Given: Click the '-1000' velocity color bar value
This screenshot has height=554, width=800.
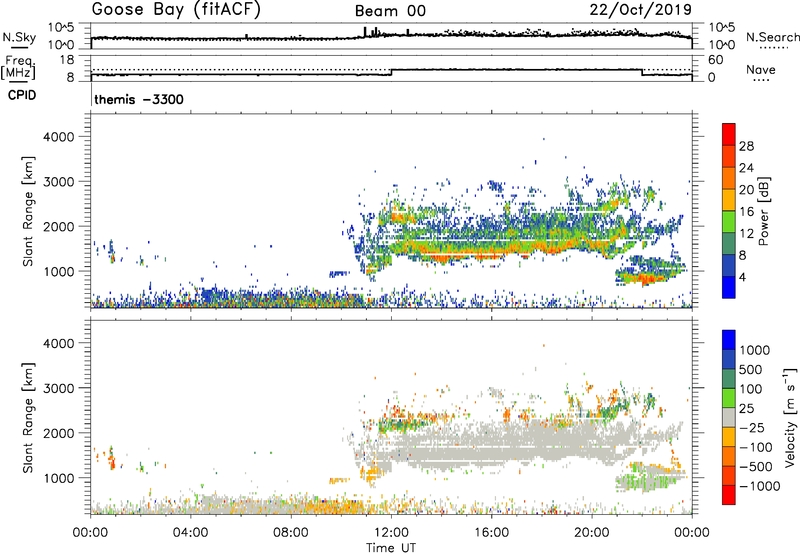Looking at the screenshot, I should click(x=759, y=486).
